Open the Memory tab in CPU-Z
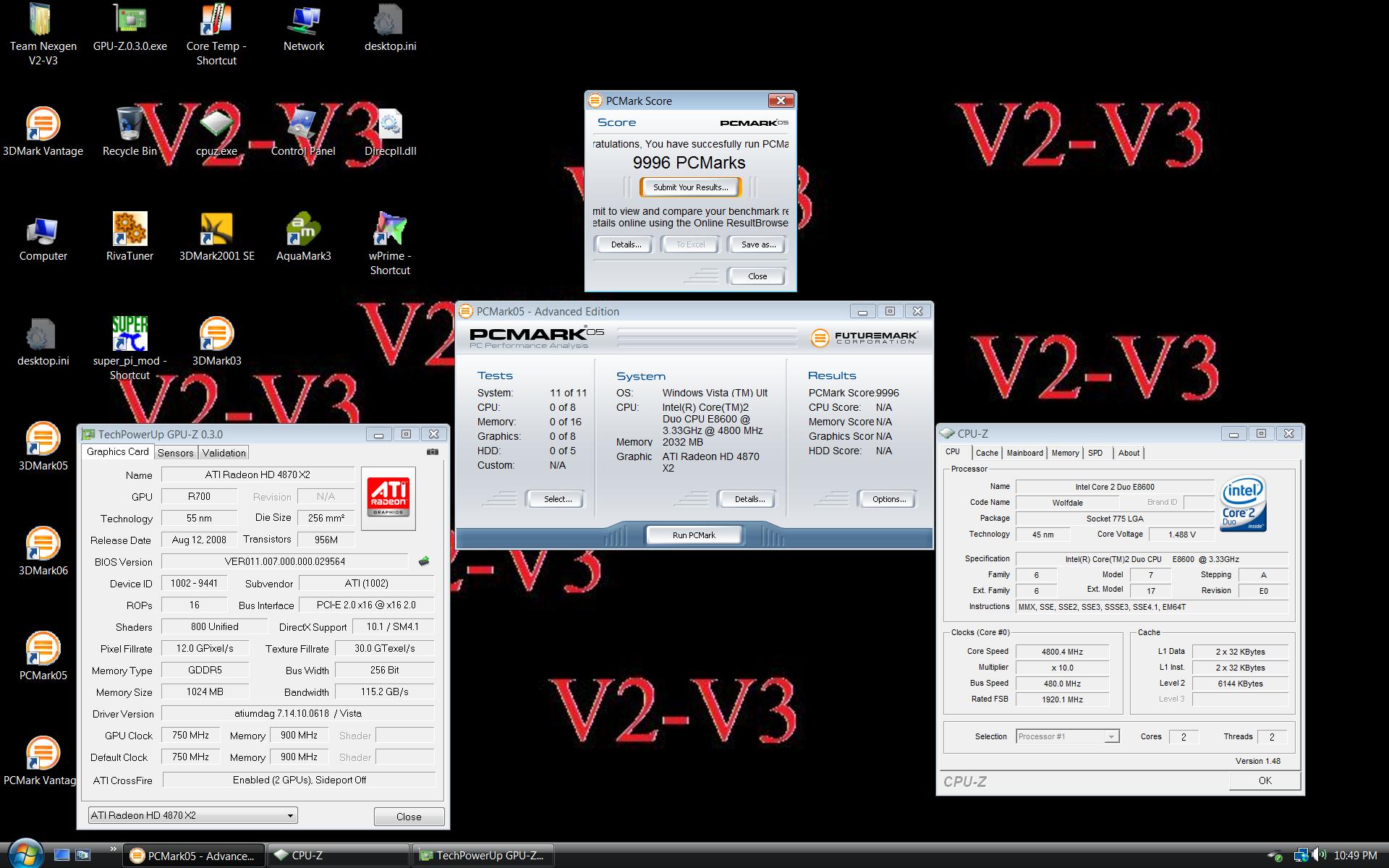Screen dimensions: 1389x868 coord(1065,453)
